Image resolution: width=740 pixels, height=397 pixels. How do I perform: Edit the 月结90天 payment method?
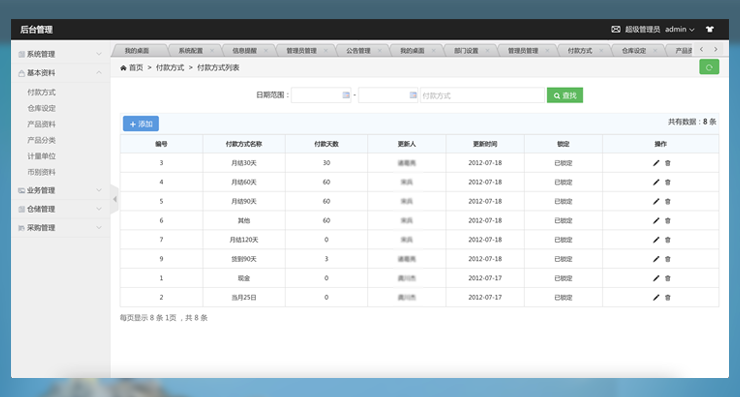pyautogui.click(x=656, y=202)
